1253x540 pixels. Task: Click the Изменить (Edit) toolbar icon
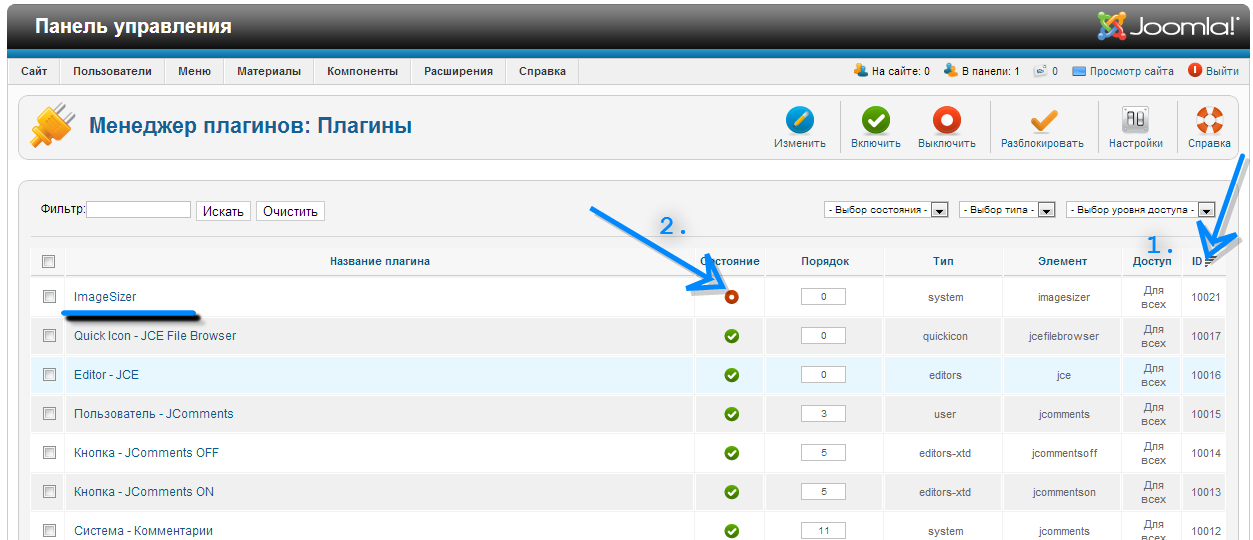pyautogui.click(x=799, y=121)
